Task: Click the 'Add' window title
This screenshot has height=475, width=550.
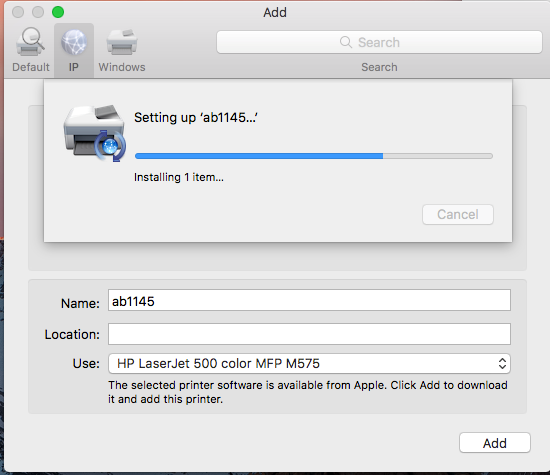Action: (275, 12)
